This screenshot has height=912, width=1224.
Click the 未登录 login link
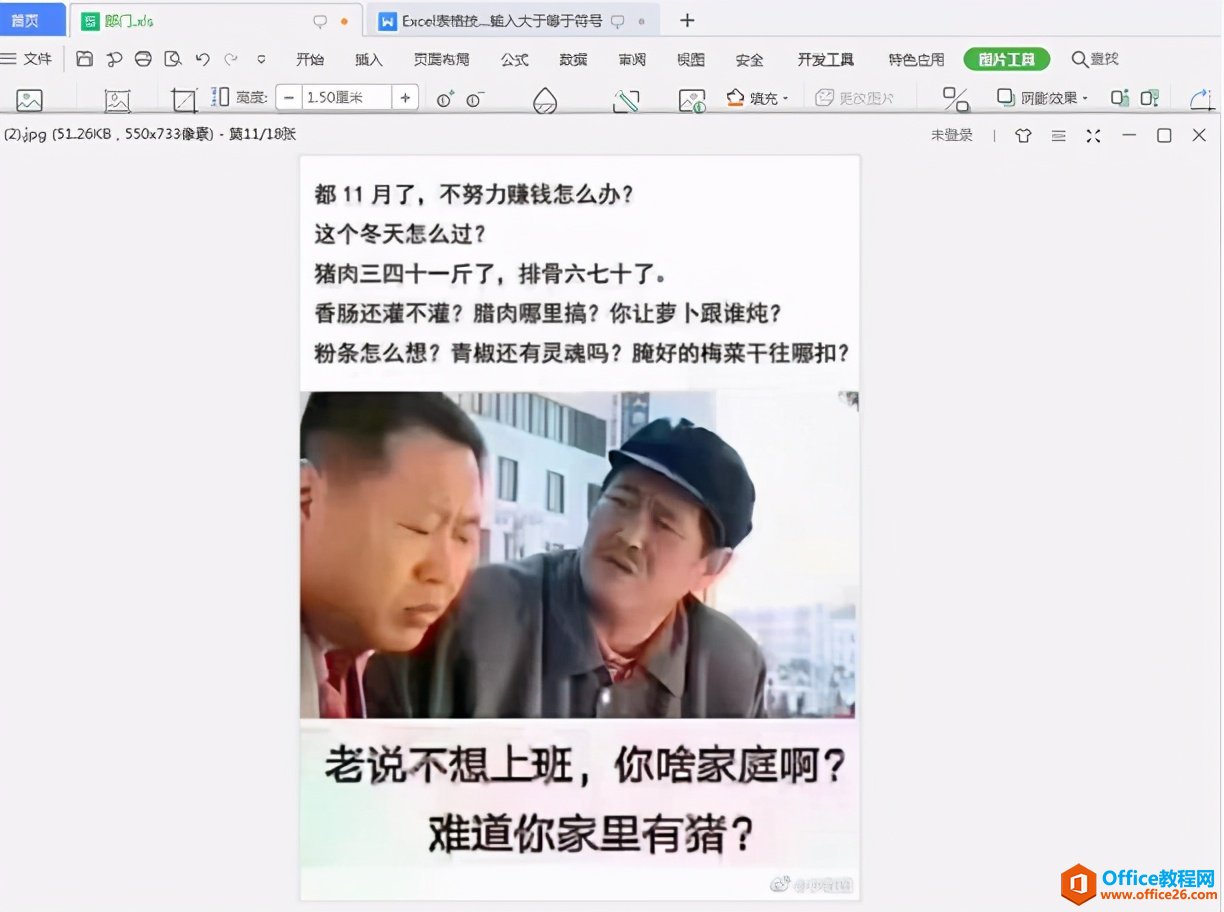point(951,135)
